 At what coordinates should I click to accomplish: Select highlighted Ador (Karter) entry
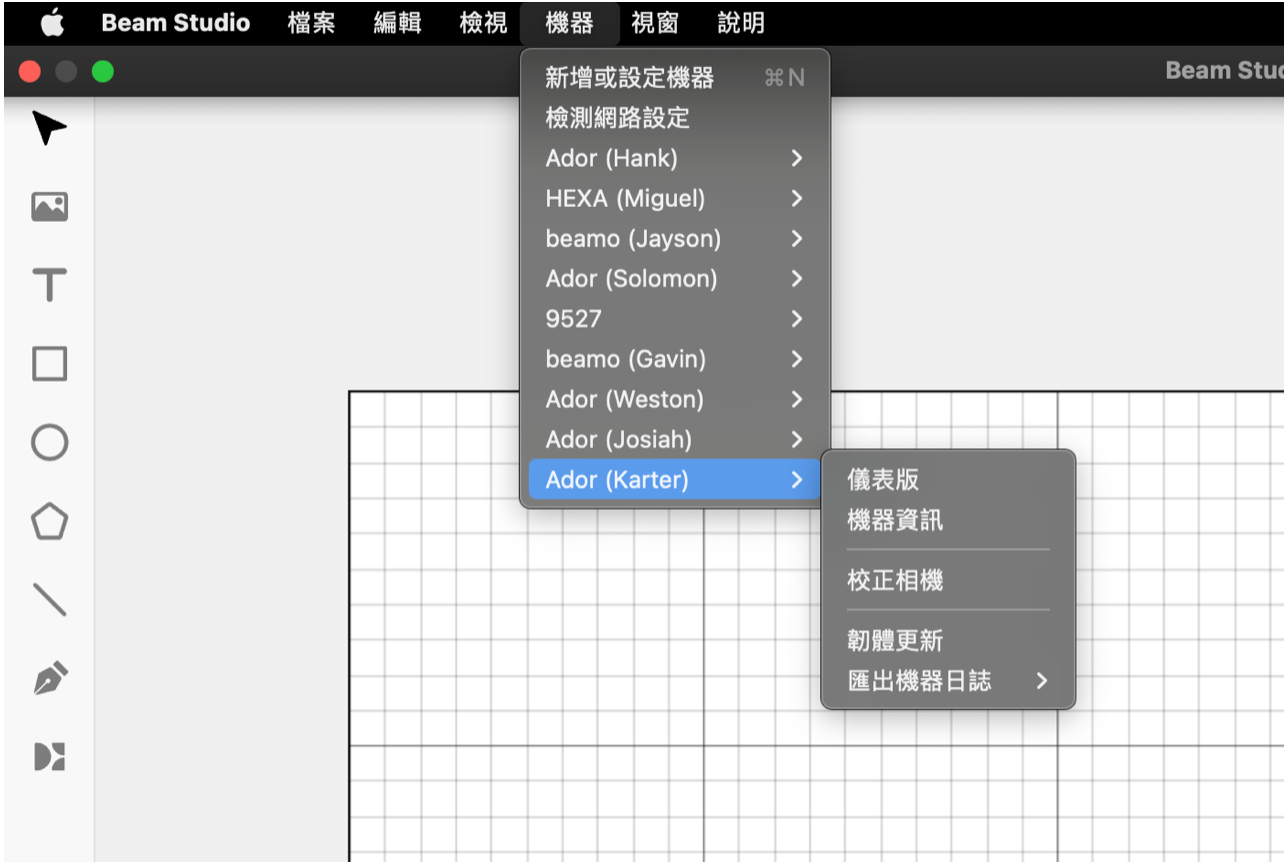point(675,480)
